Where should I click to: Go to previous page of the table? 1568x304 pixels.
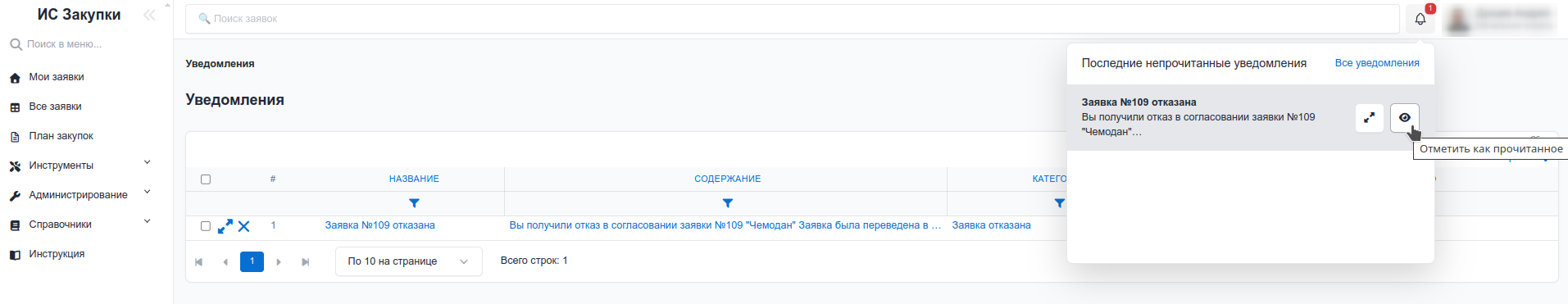click(x=225, y=262)
